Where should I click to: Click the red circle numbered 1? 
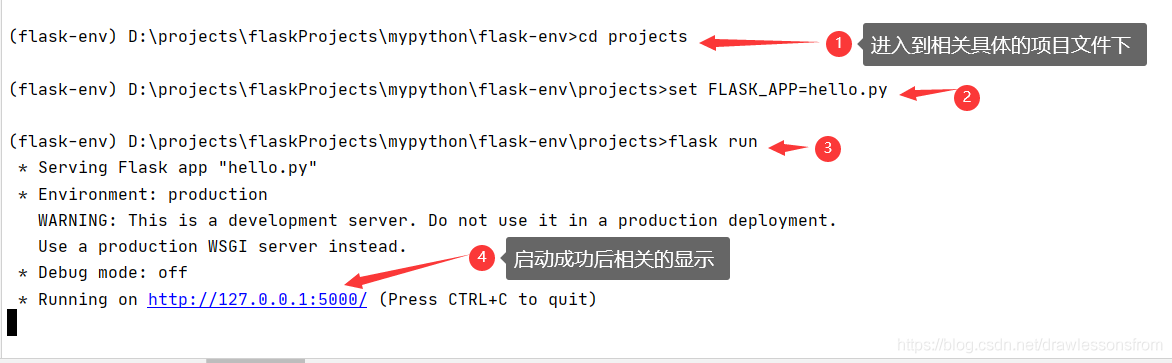click(x=839, y=44)
